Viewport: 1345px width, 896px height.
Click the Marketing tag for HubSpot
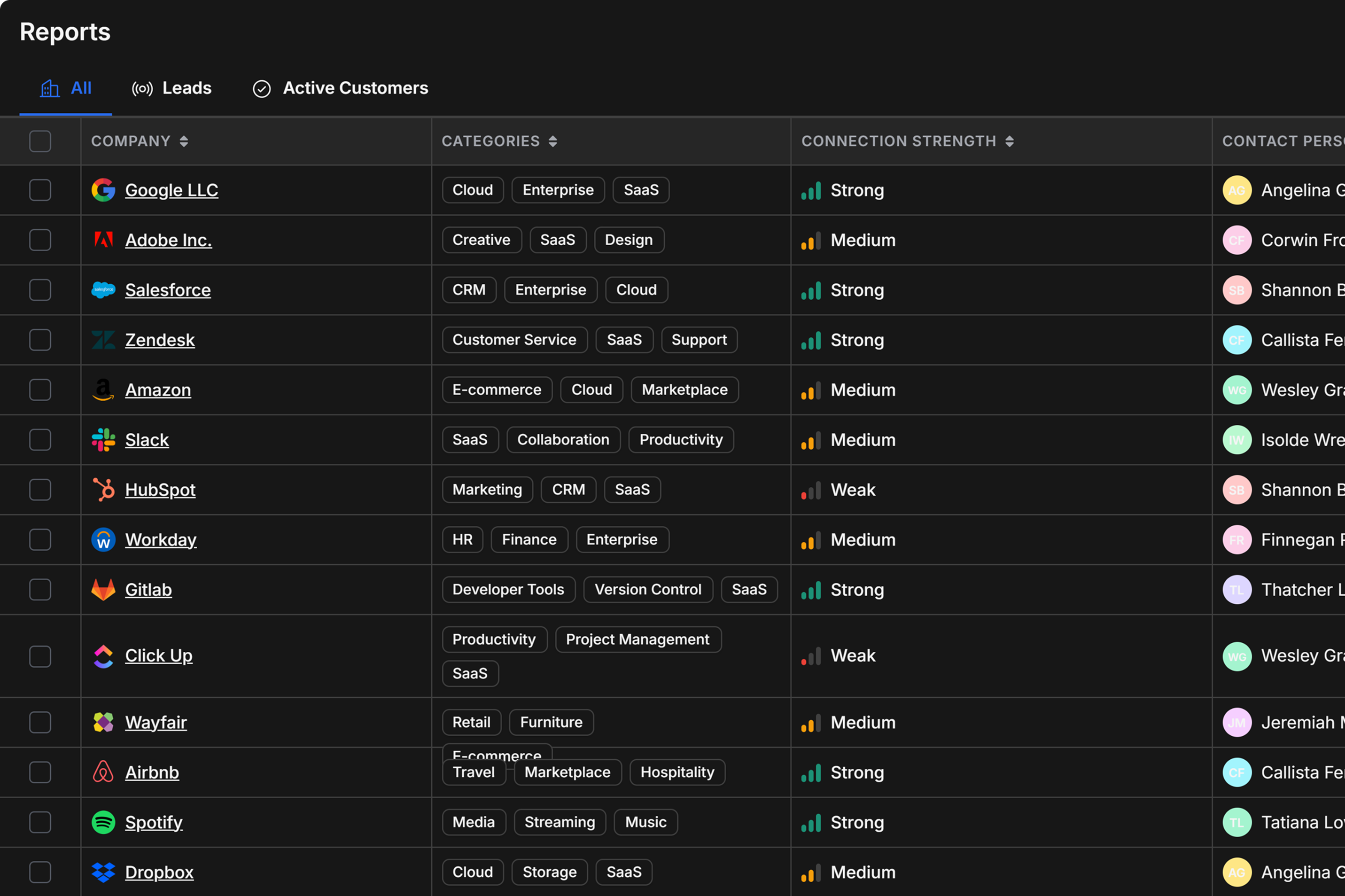487,490
